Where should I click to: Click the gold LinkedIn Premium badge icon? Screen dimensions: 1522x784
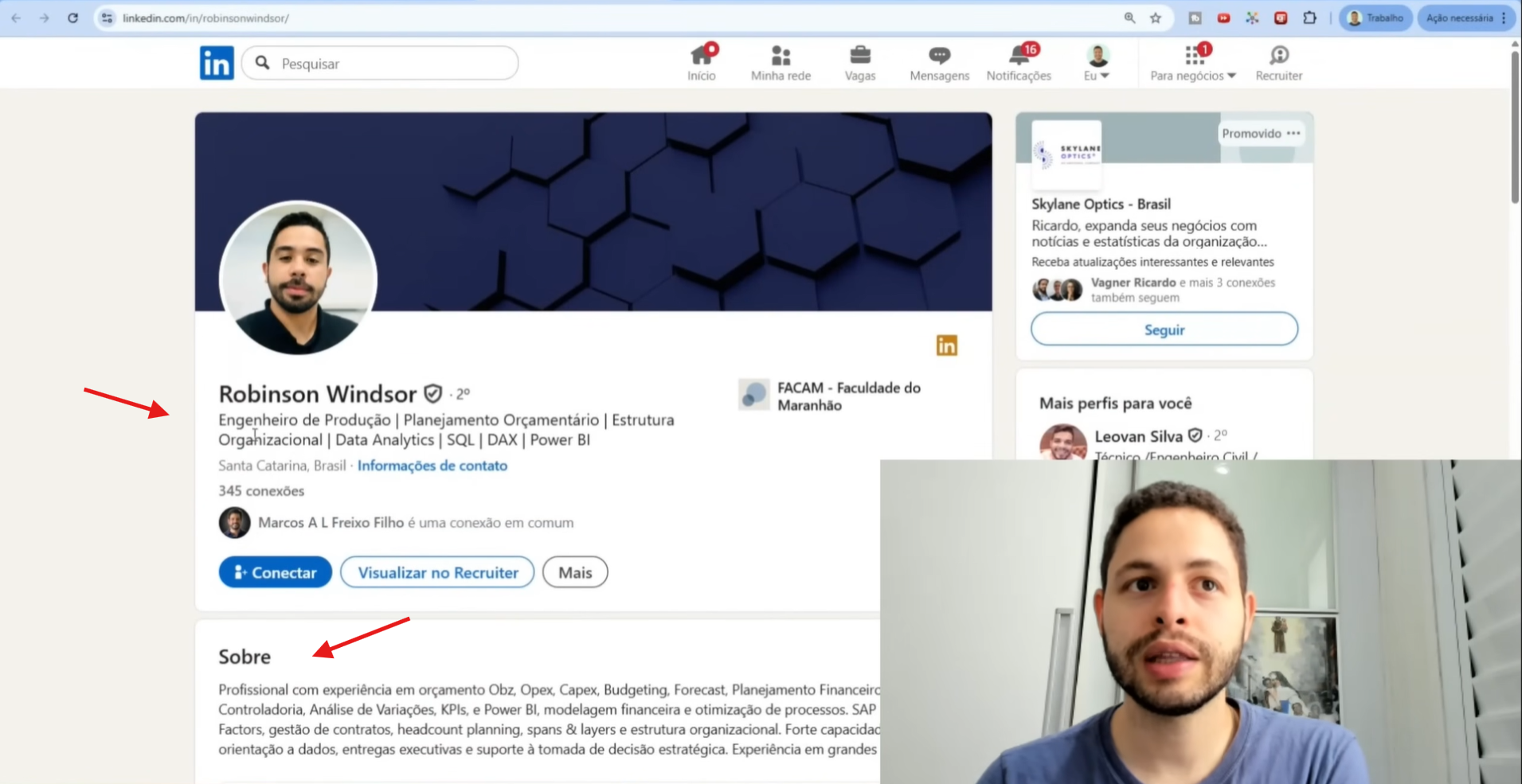(x=946, y=345)
